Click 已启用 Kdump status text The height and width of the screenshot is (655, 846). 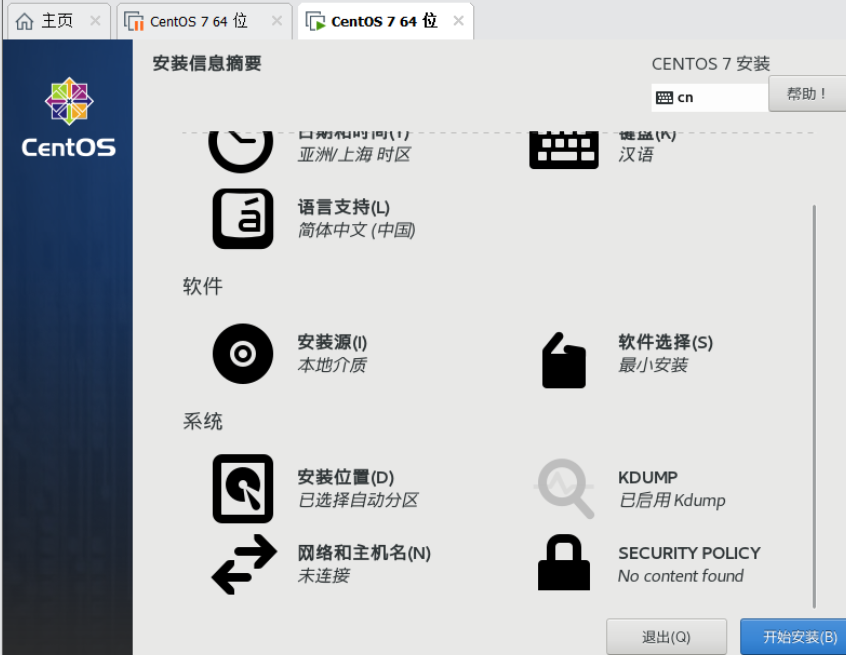coord(672,500)
